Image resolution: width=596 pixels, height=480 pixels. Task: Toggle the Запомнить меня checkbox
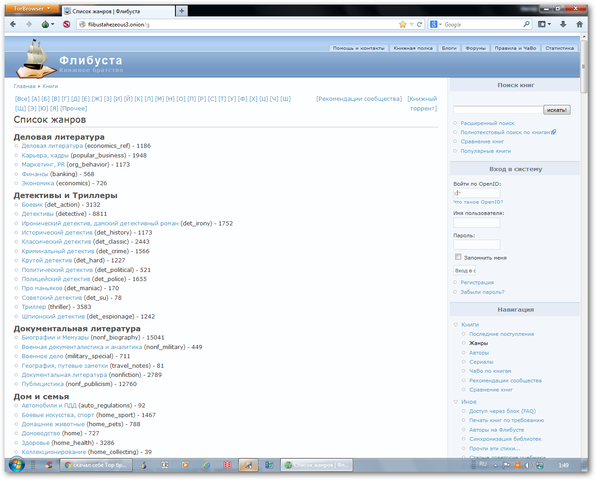click(x=458, y=257)
